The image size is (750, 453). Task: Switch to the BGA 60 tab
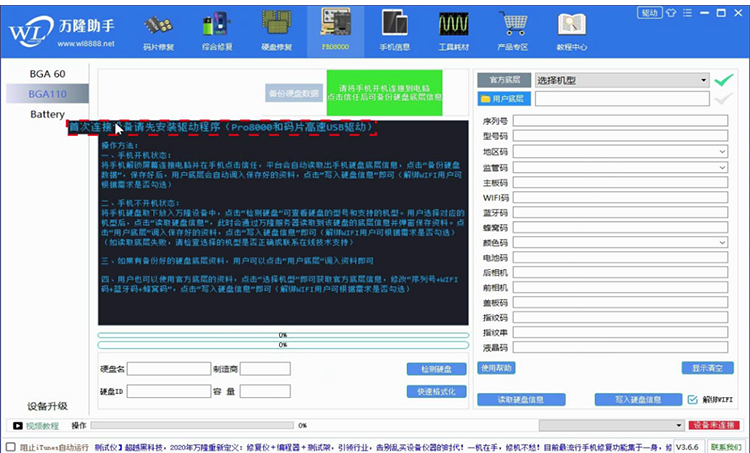[x=47, y=74]
